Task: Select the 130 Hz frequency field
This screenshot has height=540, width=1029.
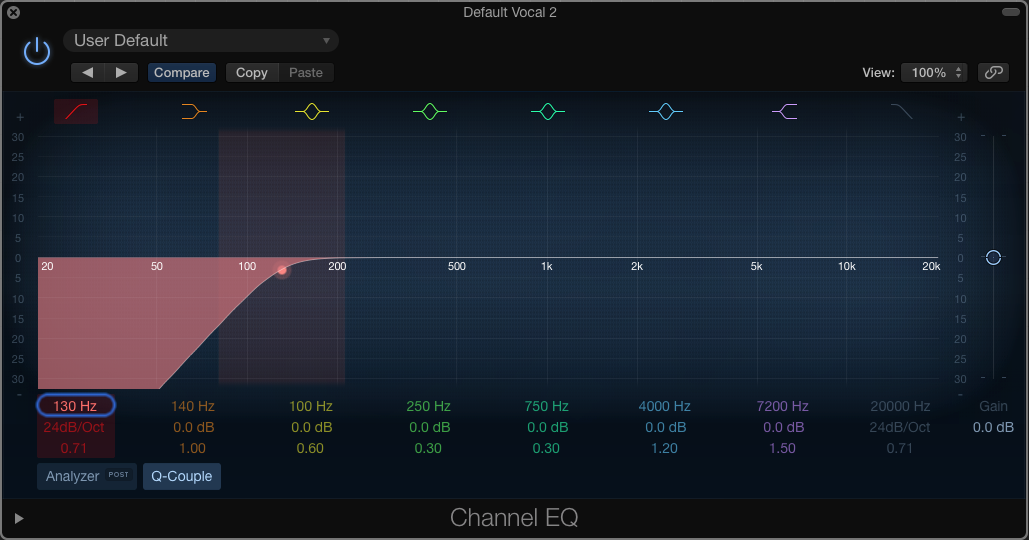Action: point(75,406)
